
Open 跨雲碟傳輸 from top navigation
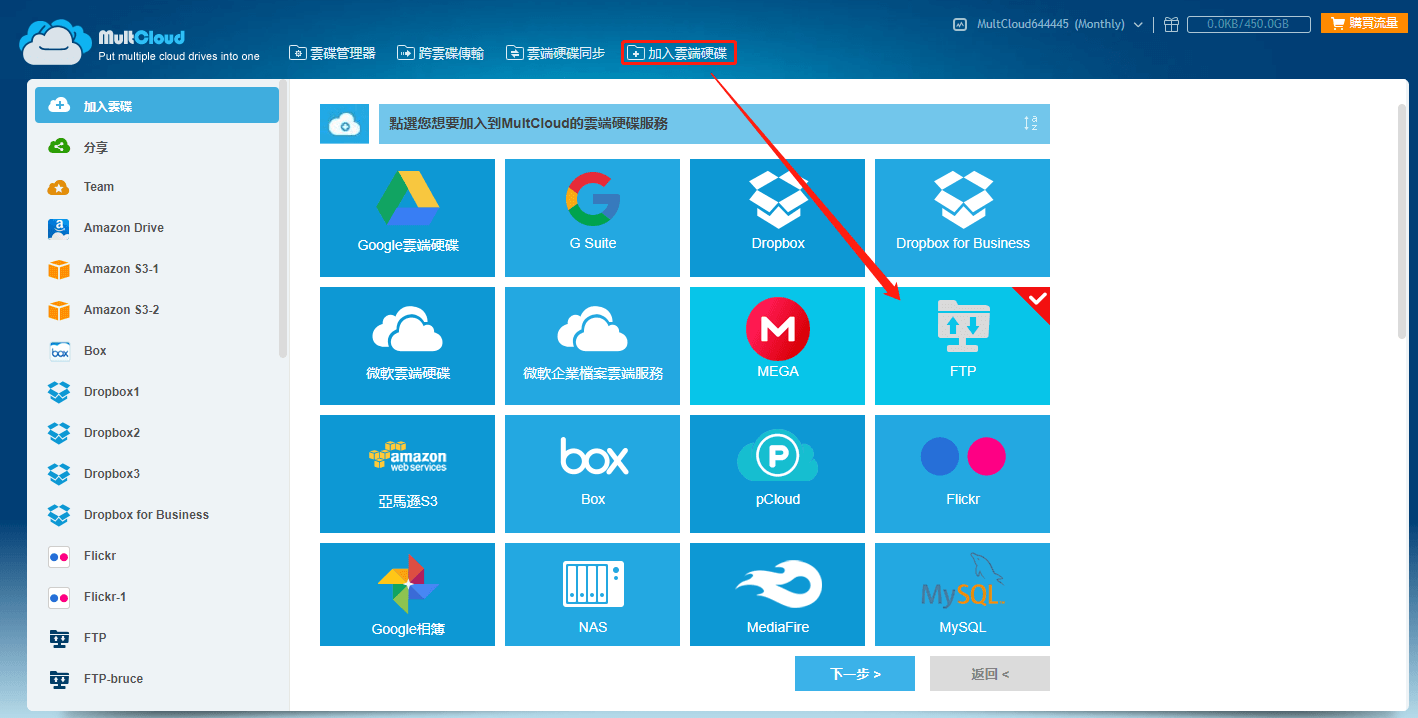(x=440, y=53)
